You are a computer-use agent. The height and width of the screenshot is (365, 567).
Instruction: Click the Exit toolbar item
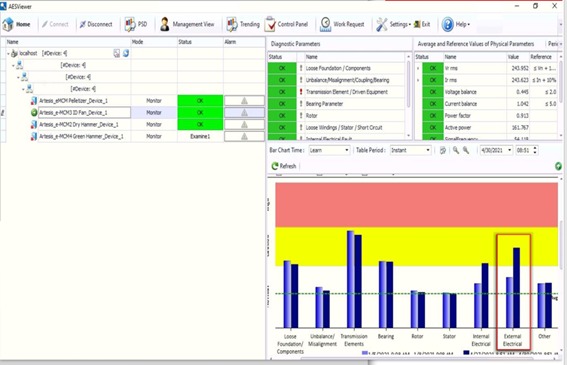[x=422, y=24]
